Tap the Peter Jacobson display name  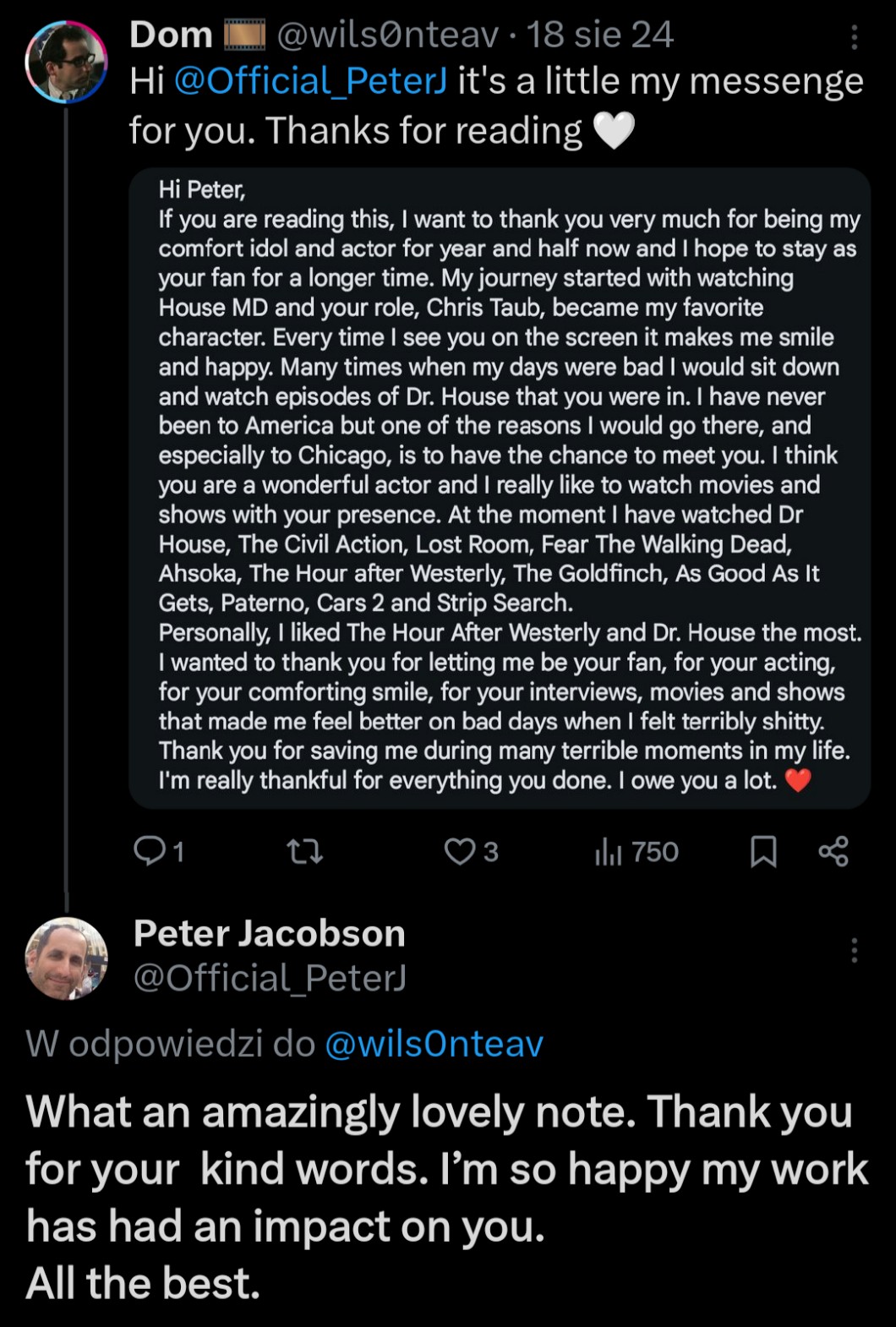269,934
